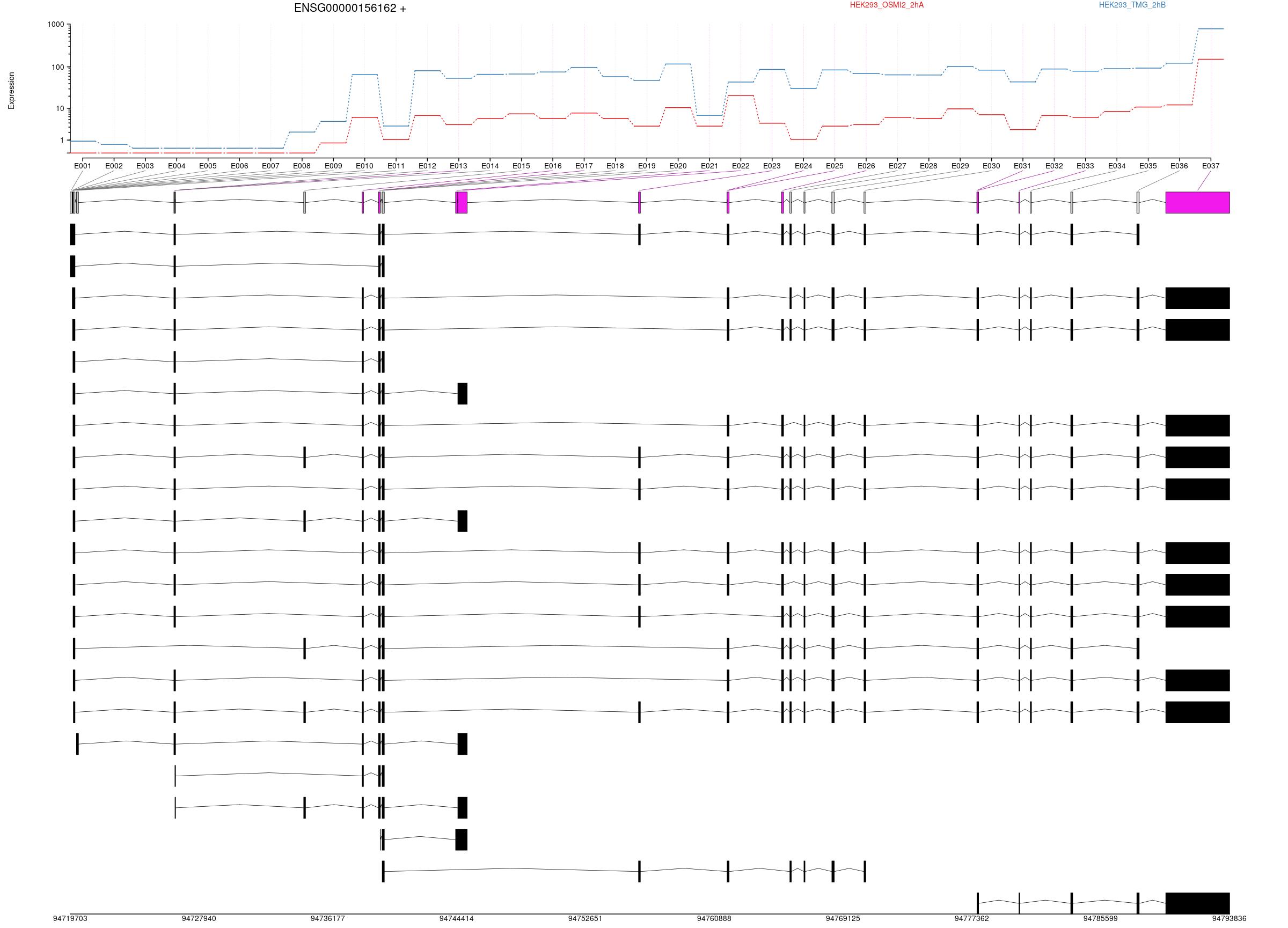
Task: Click the exon label E033
Action: coord(1085,166)
